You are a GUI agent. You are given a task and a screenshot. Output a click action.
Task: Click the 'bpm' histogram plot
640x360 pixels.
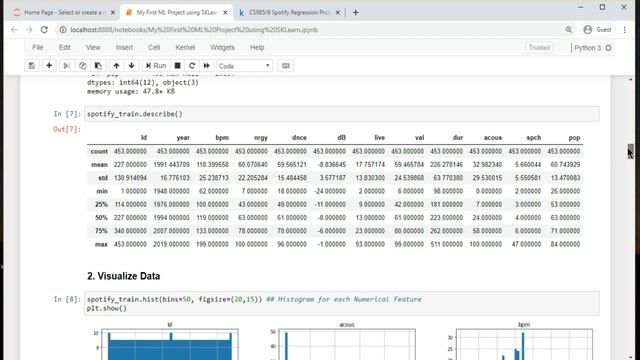pos(524,345)
